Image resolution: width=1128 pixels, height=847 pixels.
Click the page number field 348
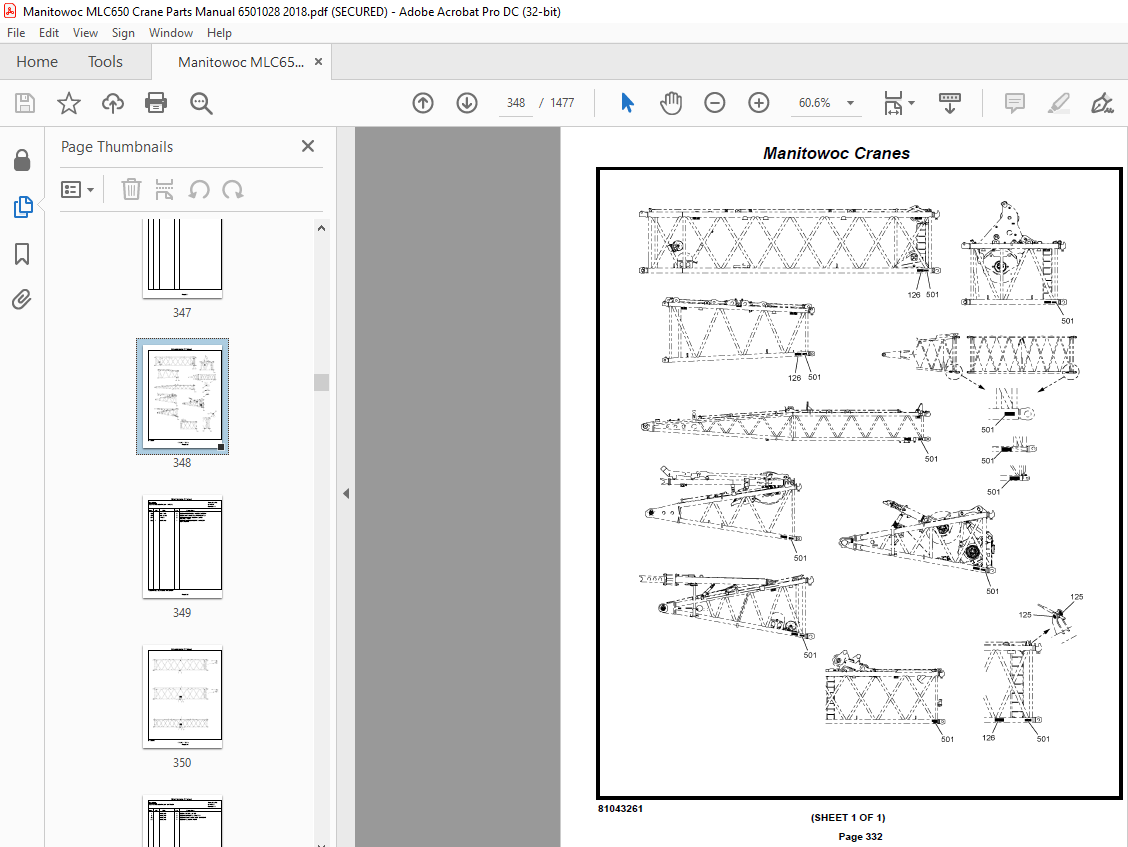coord(516,103)
